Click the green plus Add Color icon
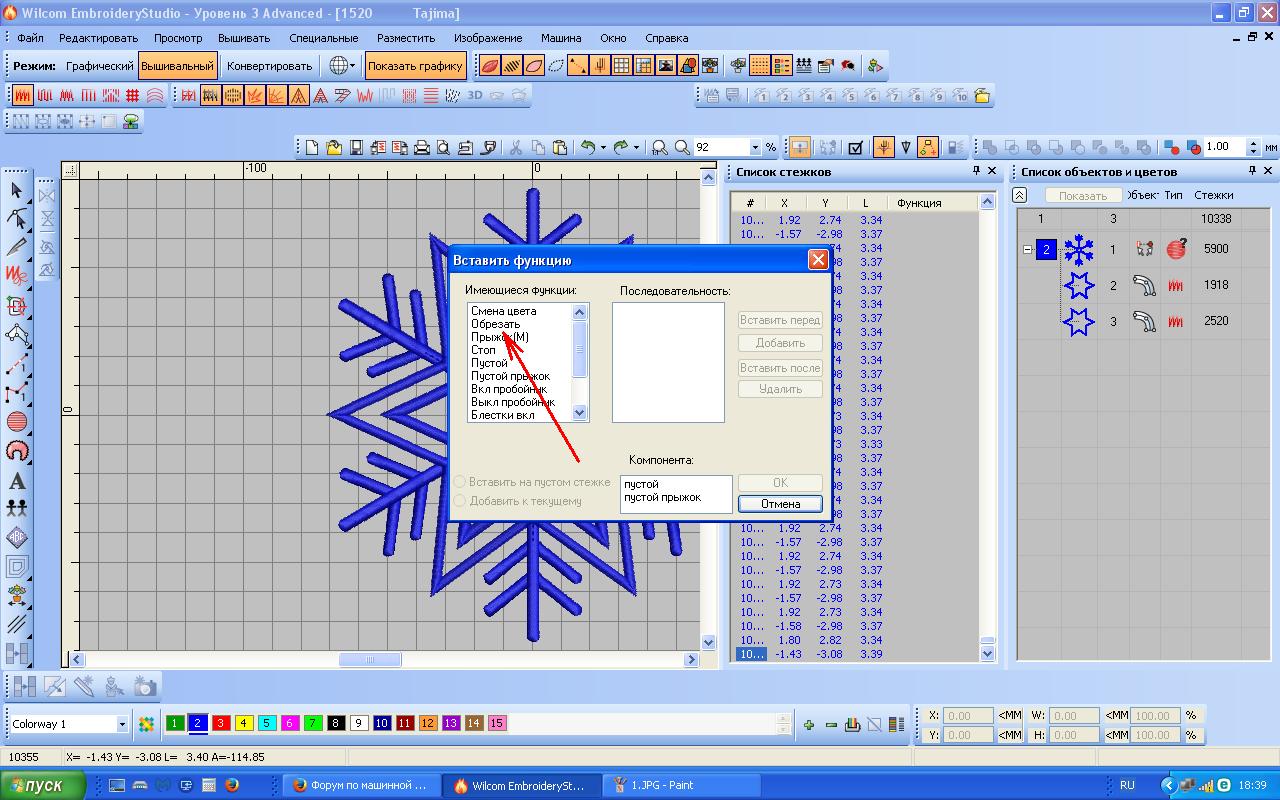This screenshot has width=1280, height=800. [809, 725]
